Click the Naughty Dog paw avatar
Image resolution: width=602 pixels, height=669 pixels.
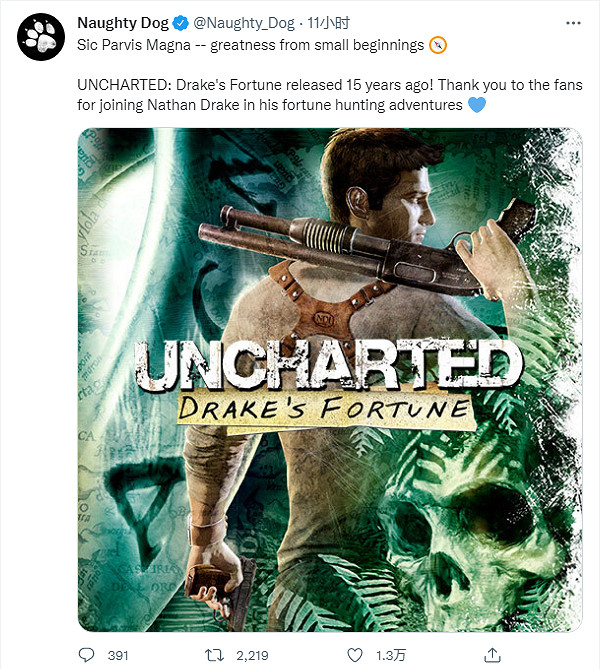(x=38, y=38)
